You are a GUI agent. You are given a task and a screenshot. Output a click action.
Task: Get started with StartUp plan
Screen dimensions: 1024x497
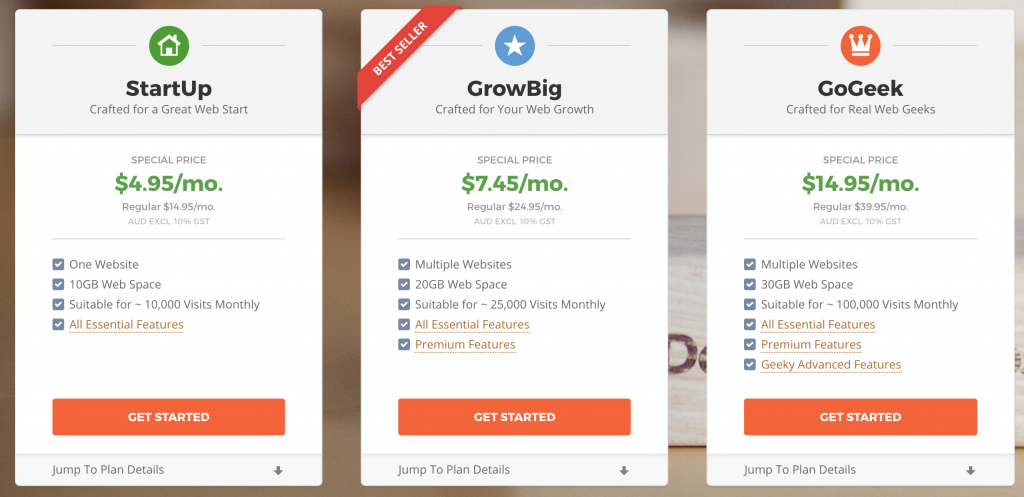pos(168,417)
